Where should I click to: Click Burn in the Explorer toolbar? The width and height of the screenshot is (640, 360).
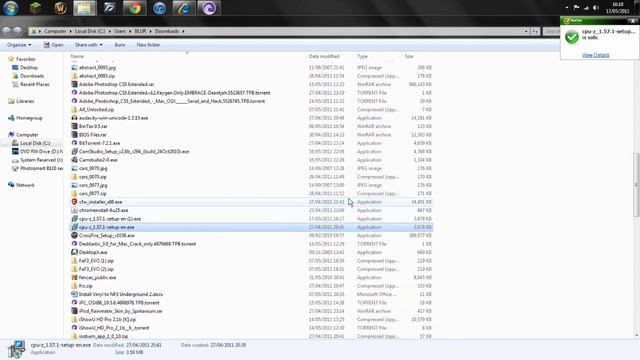coord(120,45)
